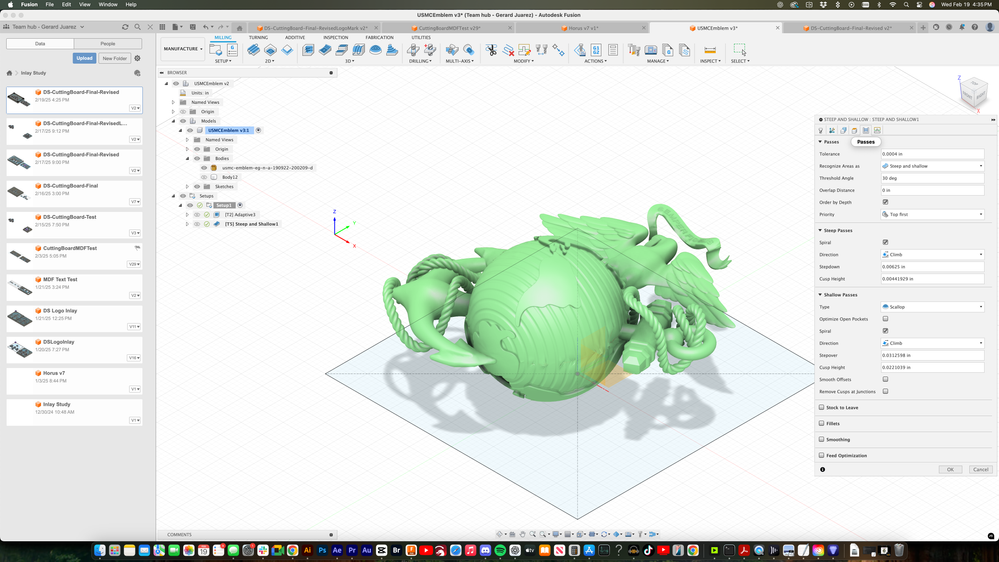Enable the Stock to Leave checkbox
The width and height of the screenshot is (999, 562).
[822, 407]
